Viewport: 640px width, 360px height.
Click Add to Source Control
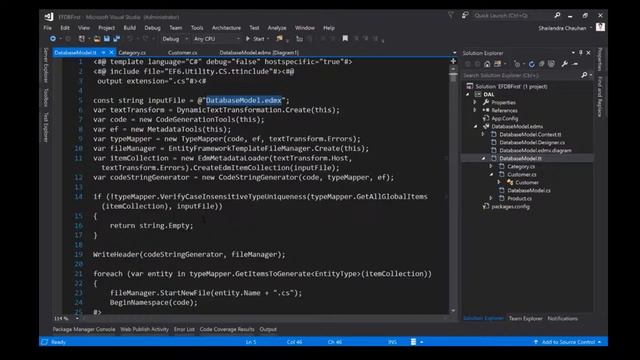tap(568, 342)
